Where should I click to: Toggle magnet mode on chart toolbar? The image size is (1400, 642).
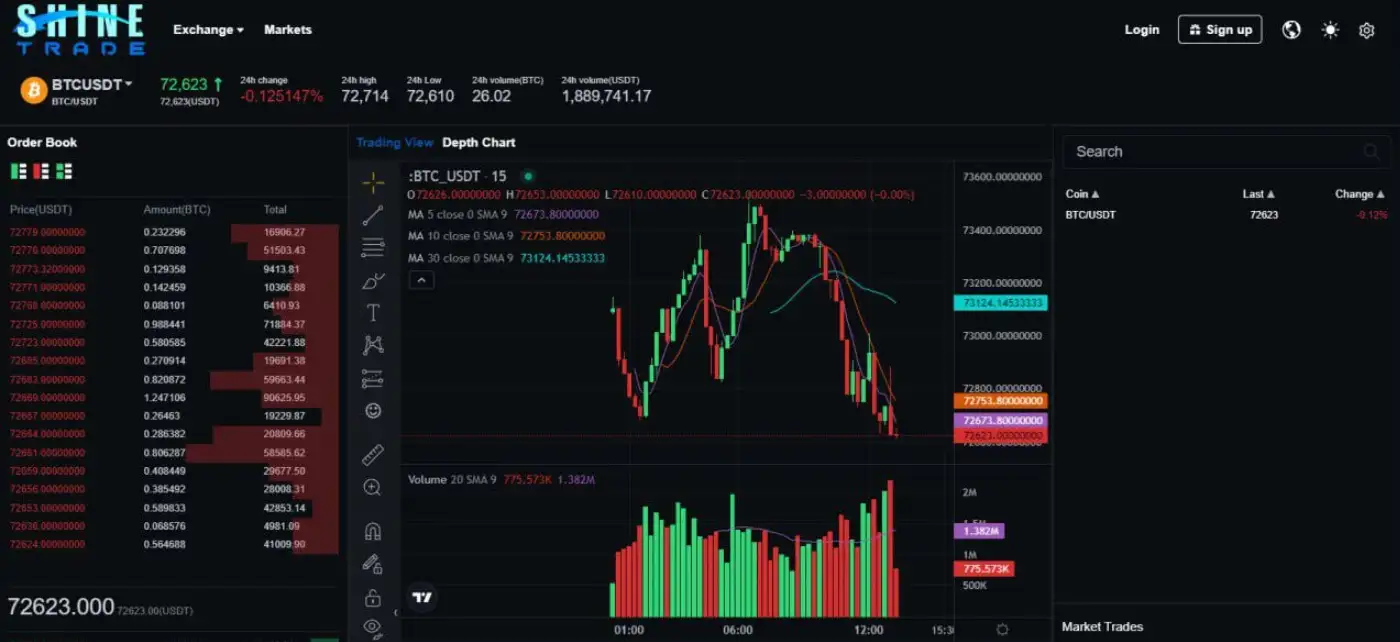[373, 532]
